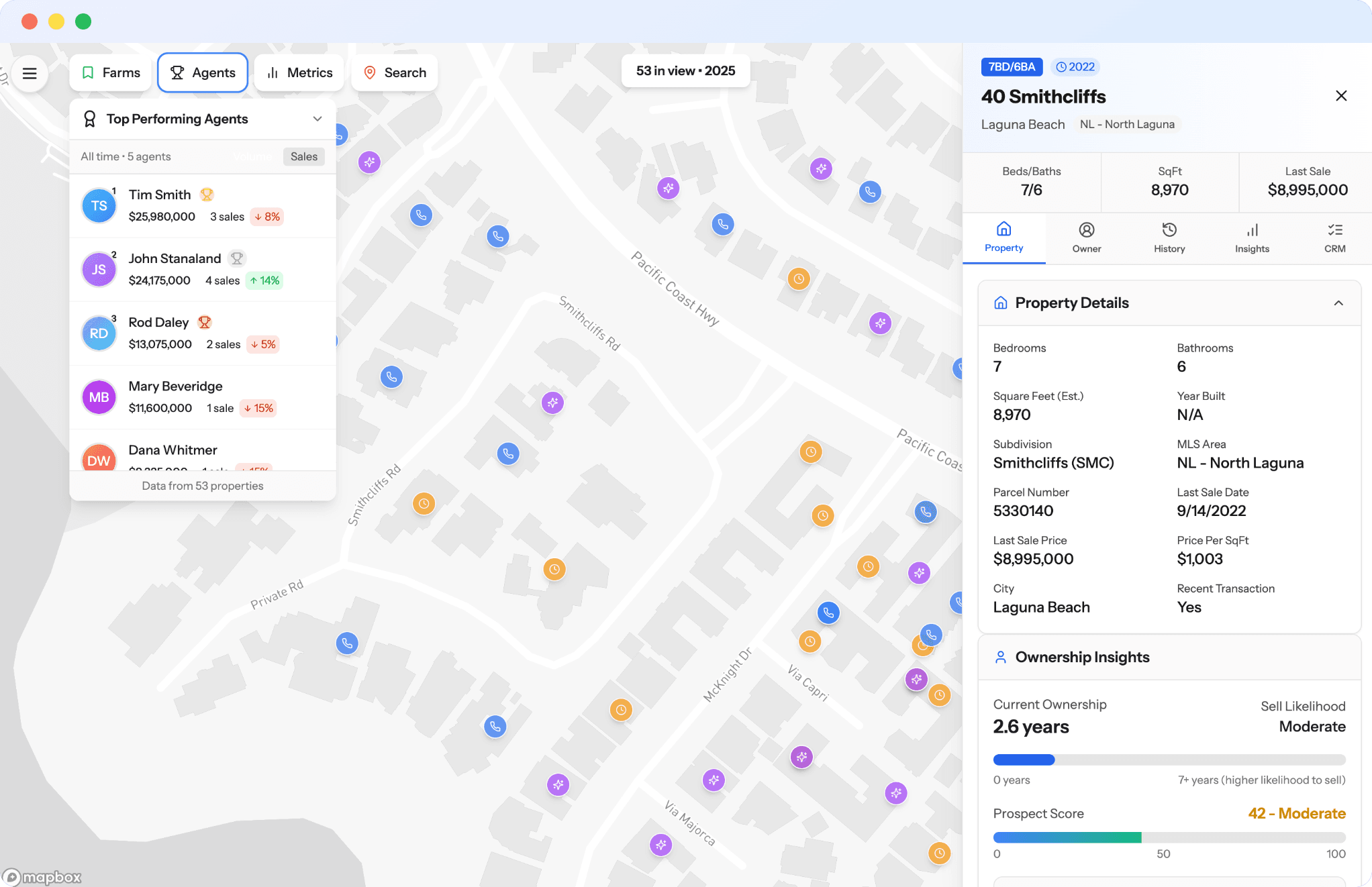The height and width of the screenshot is (887, 1372).
Task: Select the Agents toolbar icon
Action: (x=177, y=72)
